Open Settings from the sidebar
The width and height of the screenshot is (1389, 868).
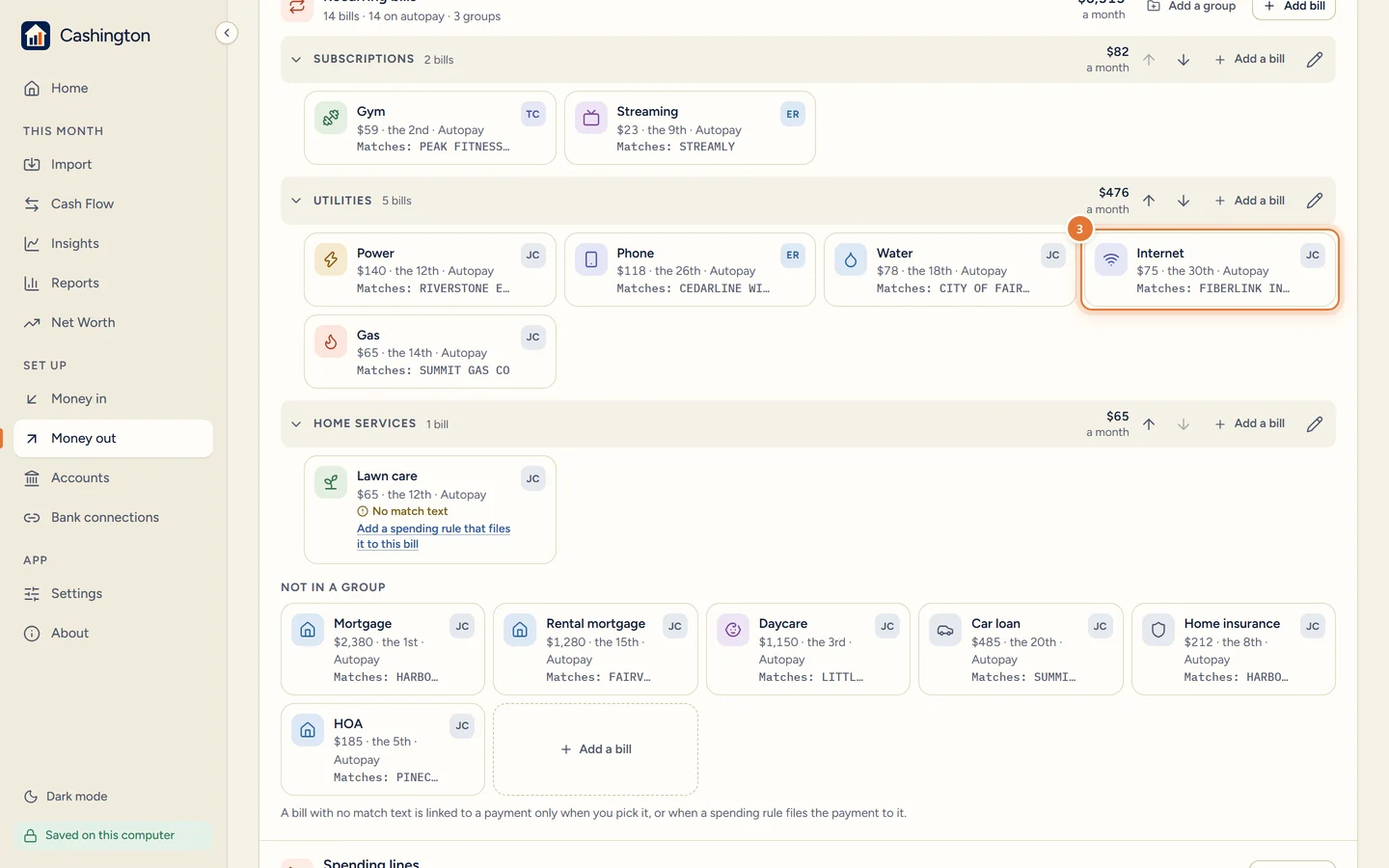click(x=114, y=594)
